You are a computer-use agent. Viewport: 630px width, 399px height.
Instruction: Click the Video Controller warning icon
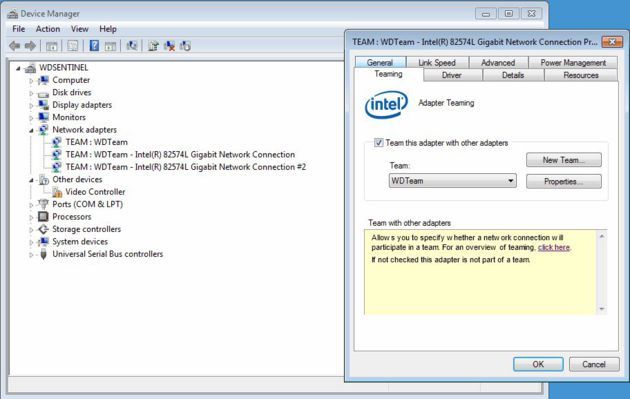tap(57, 192)
